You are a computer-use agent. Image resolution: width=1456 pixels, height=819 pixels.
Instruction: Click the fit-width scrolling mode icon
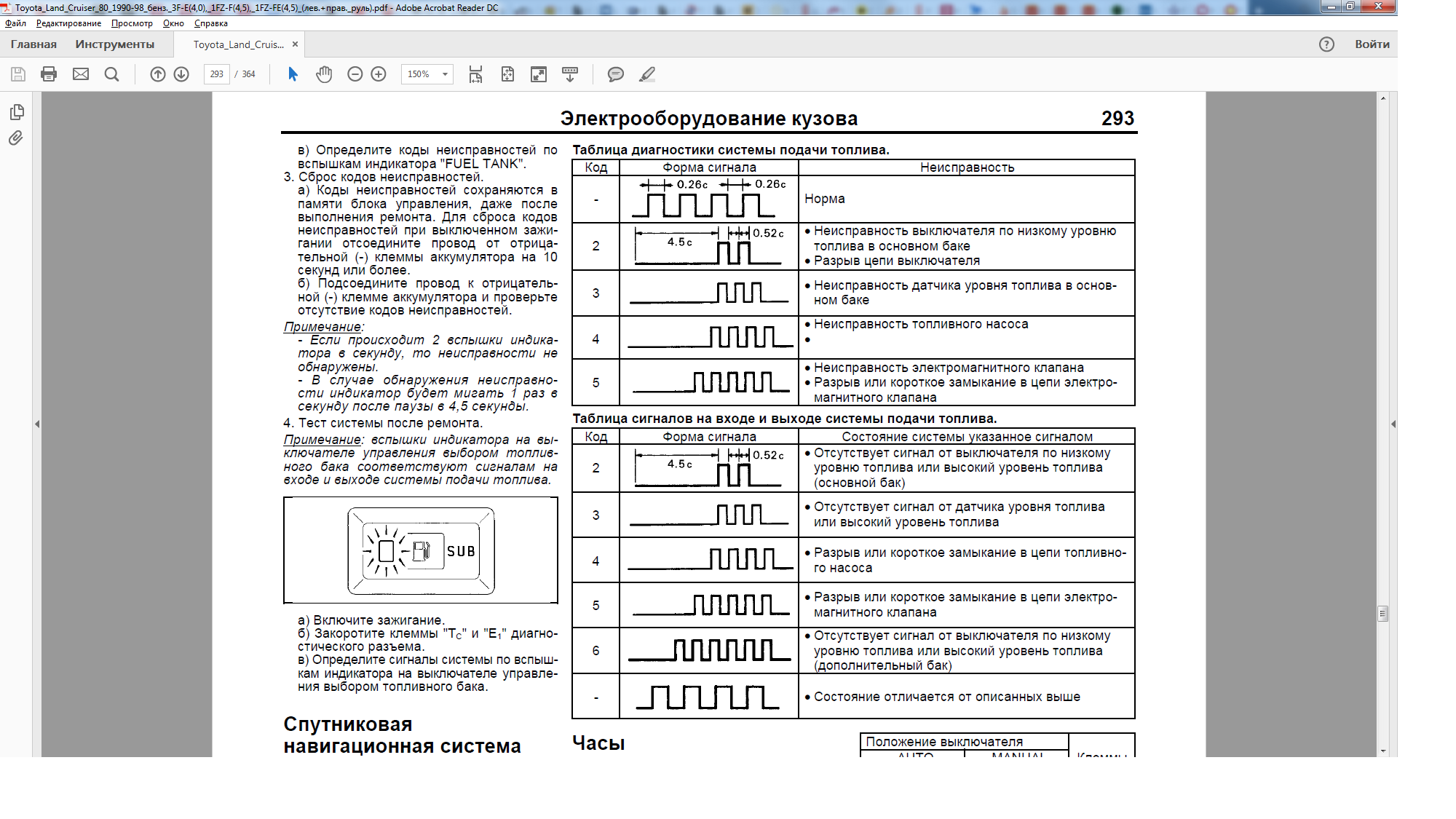[475, 74]
